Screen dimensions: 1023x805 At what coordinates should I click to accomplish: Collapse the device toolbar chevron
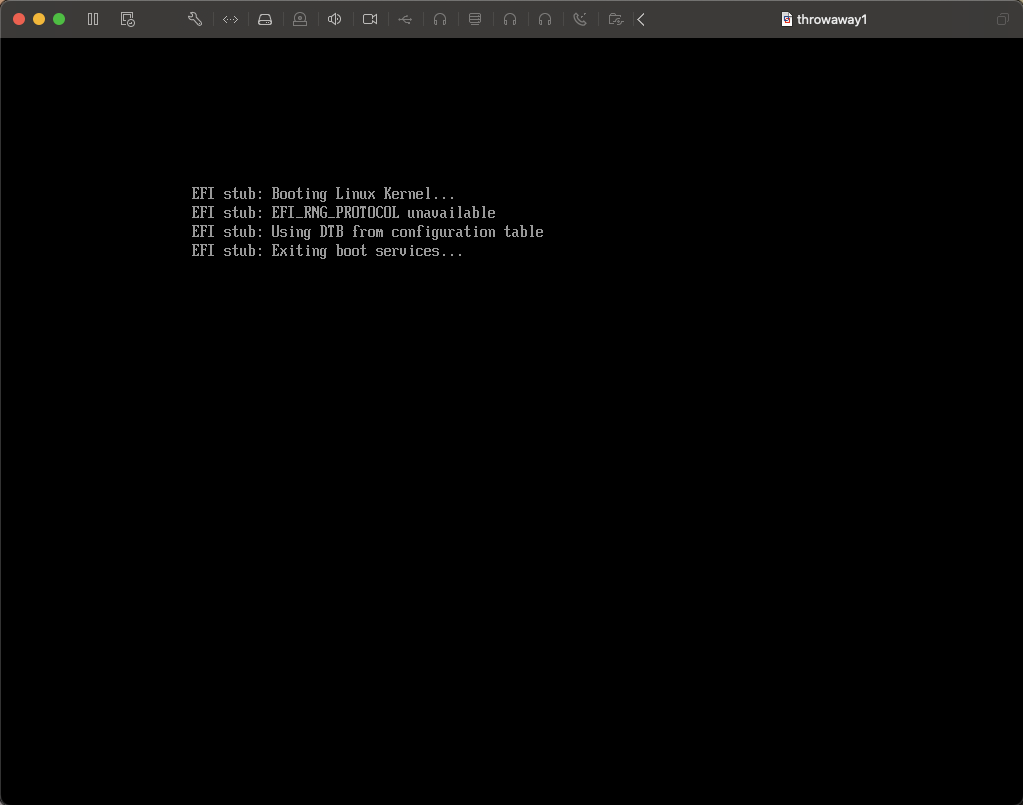pyautogui.click(x=641, y=20)
